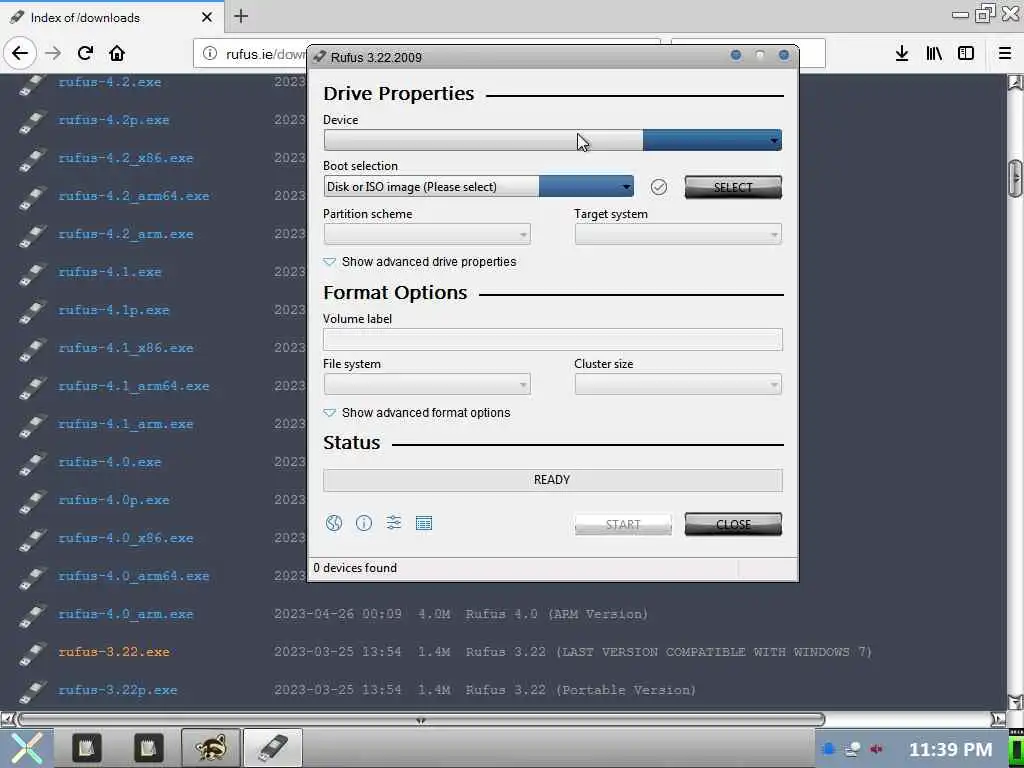Expand Show advanced format options

[417, 413]
